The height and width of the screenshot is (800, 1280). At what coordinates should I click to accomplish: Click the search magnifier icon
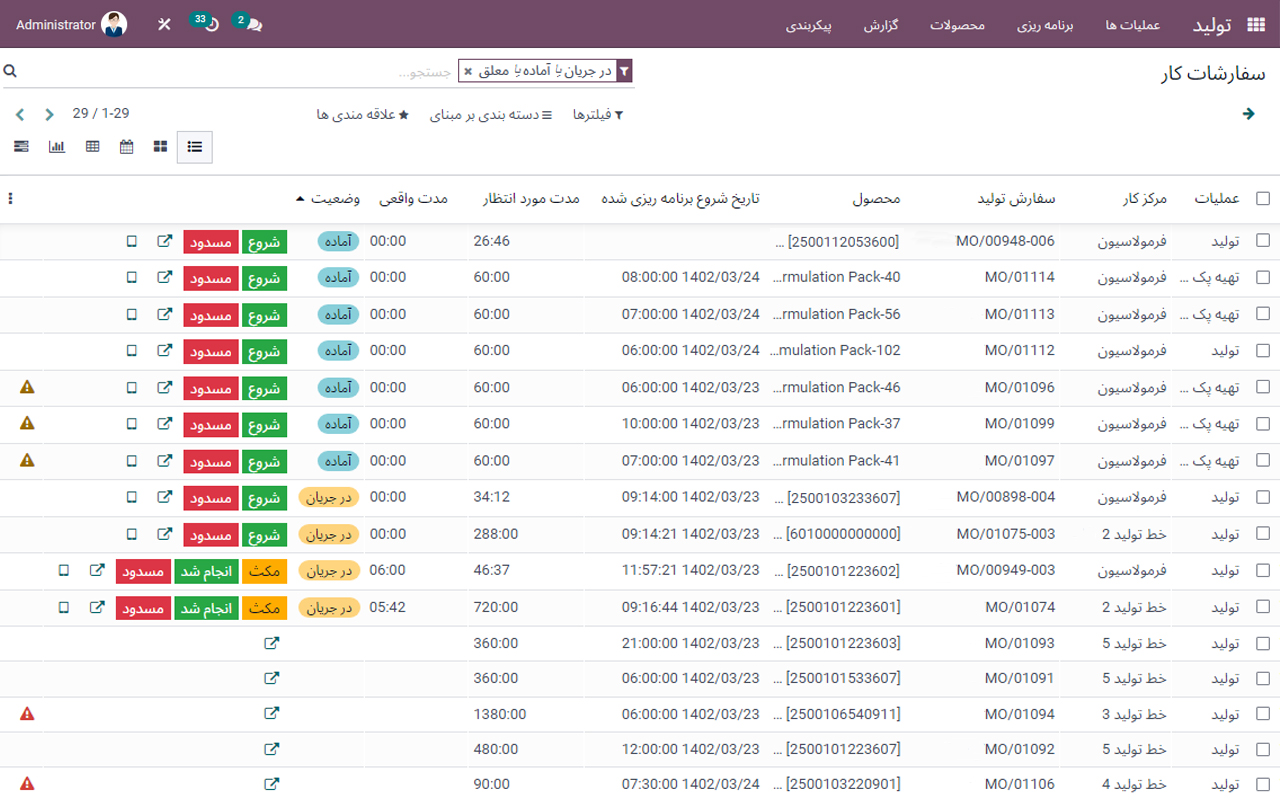10,70
